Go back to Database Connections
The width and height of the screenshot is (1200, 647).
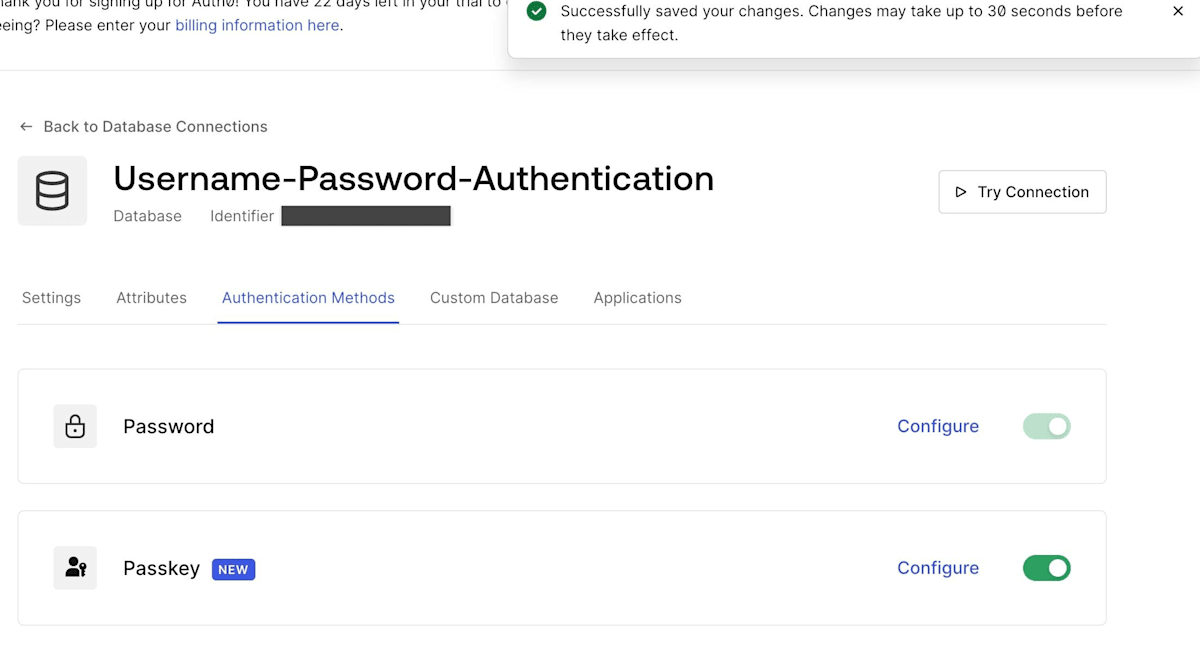(155, 127)
